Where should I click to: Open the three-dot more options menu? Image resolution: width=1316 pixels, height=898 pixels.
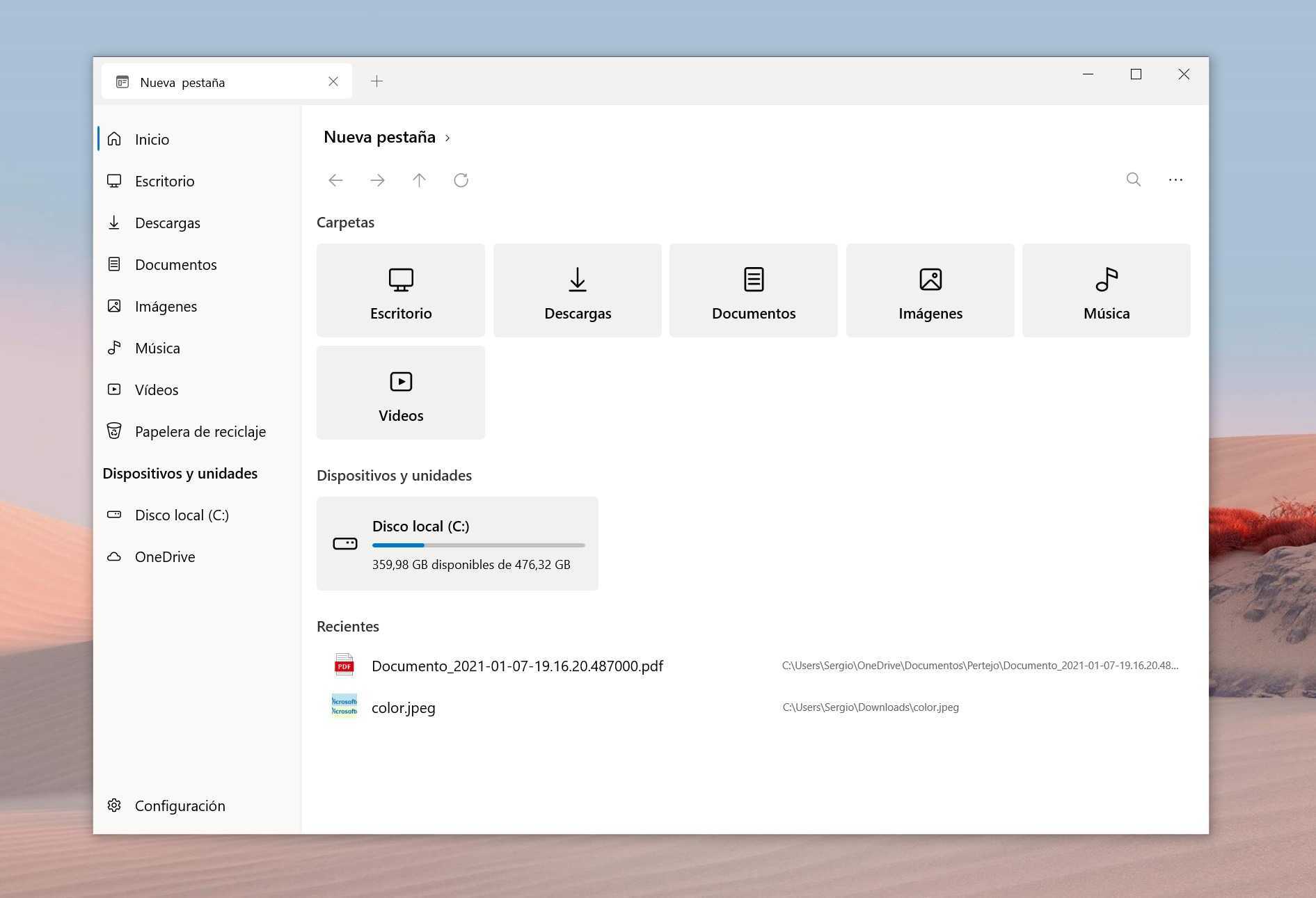[1175, 179]
